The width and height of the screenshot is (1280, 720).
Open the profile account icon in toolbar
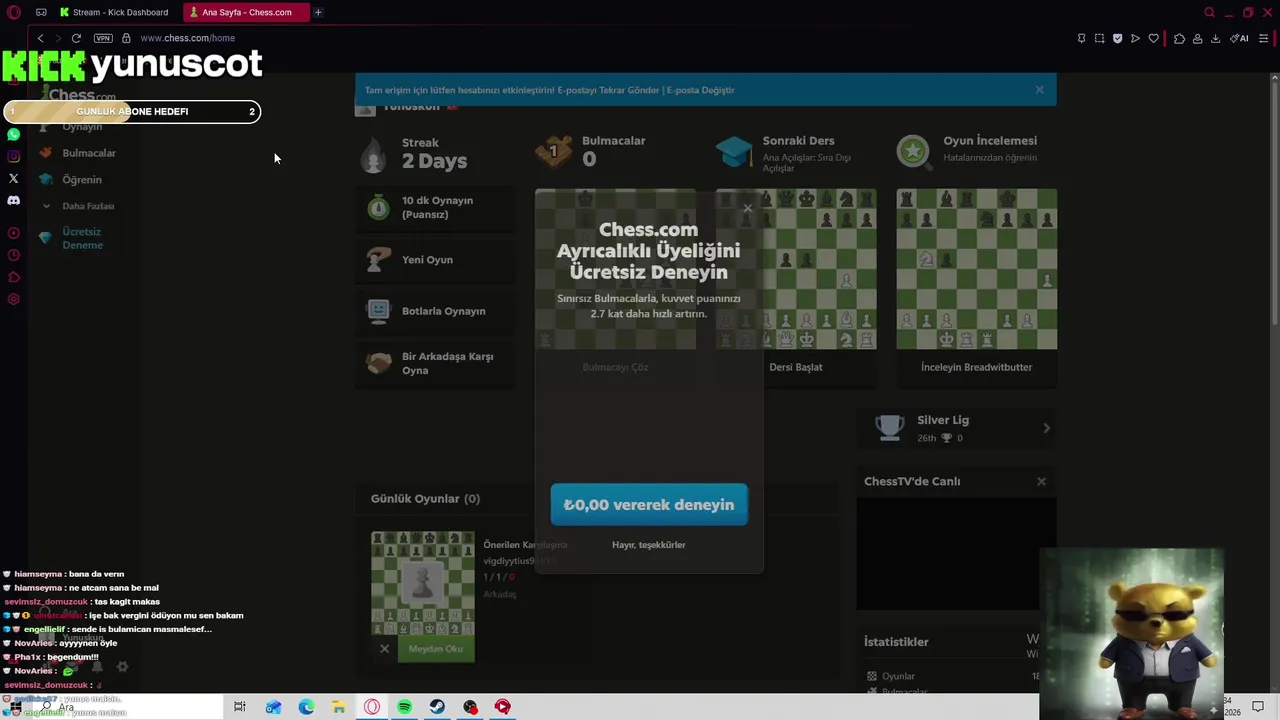[x=1197, y=38]
